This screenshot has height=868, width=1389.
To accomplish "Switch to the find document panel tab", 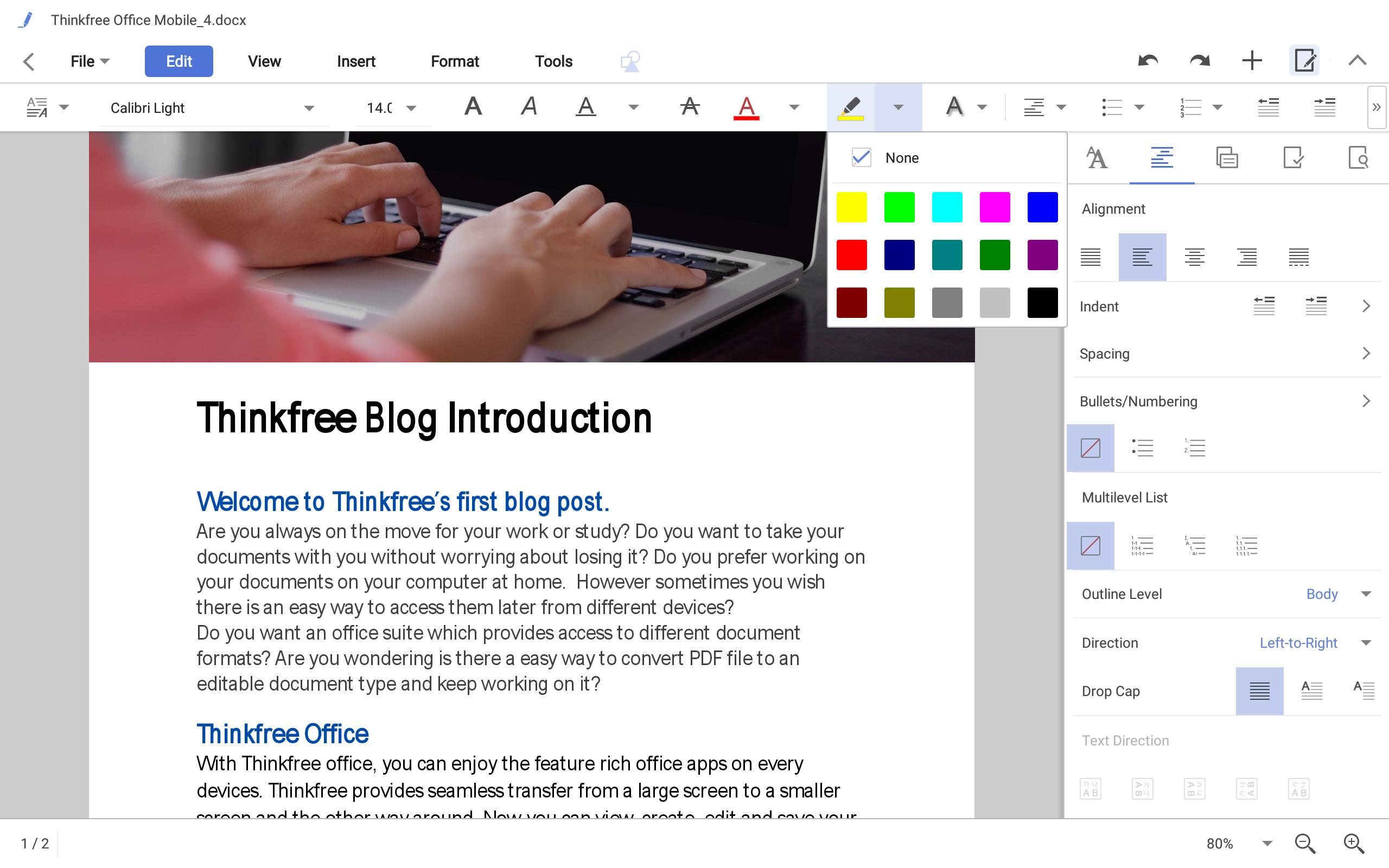I will click(x=1358, y=158).
